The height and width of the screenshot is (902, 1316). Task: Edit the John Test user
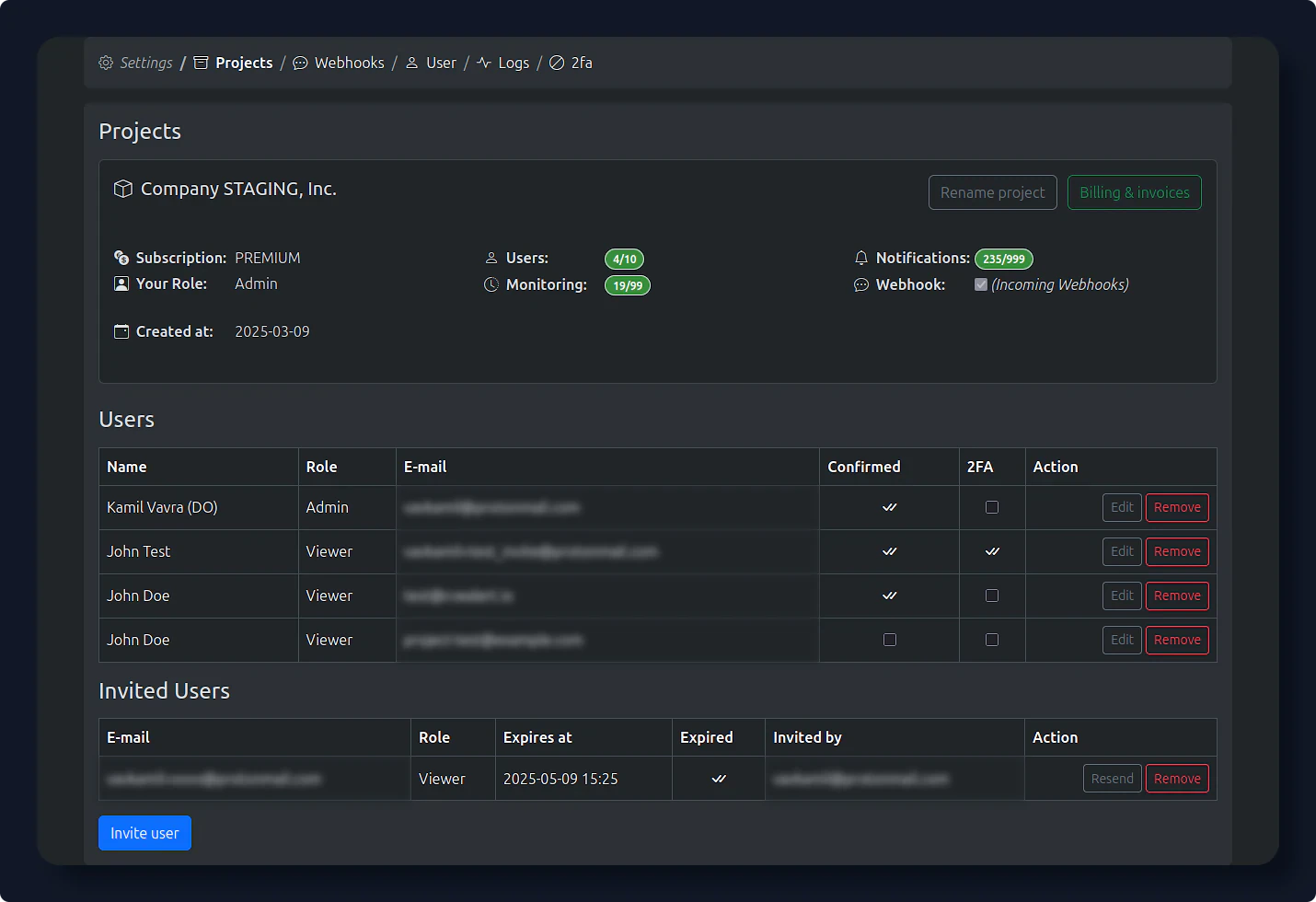[x=1122, y=551]
